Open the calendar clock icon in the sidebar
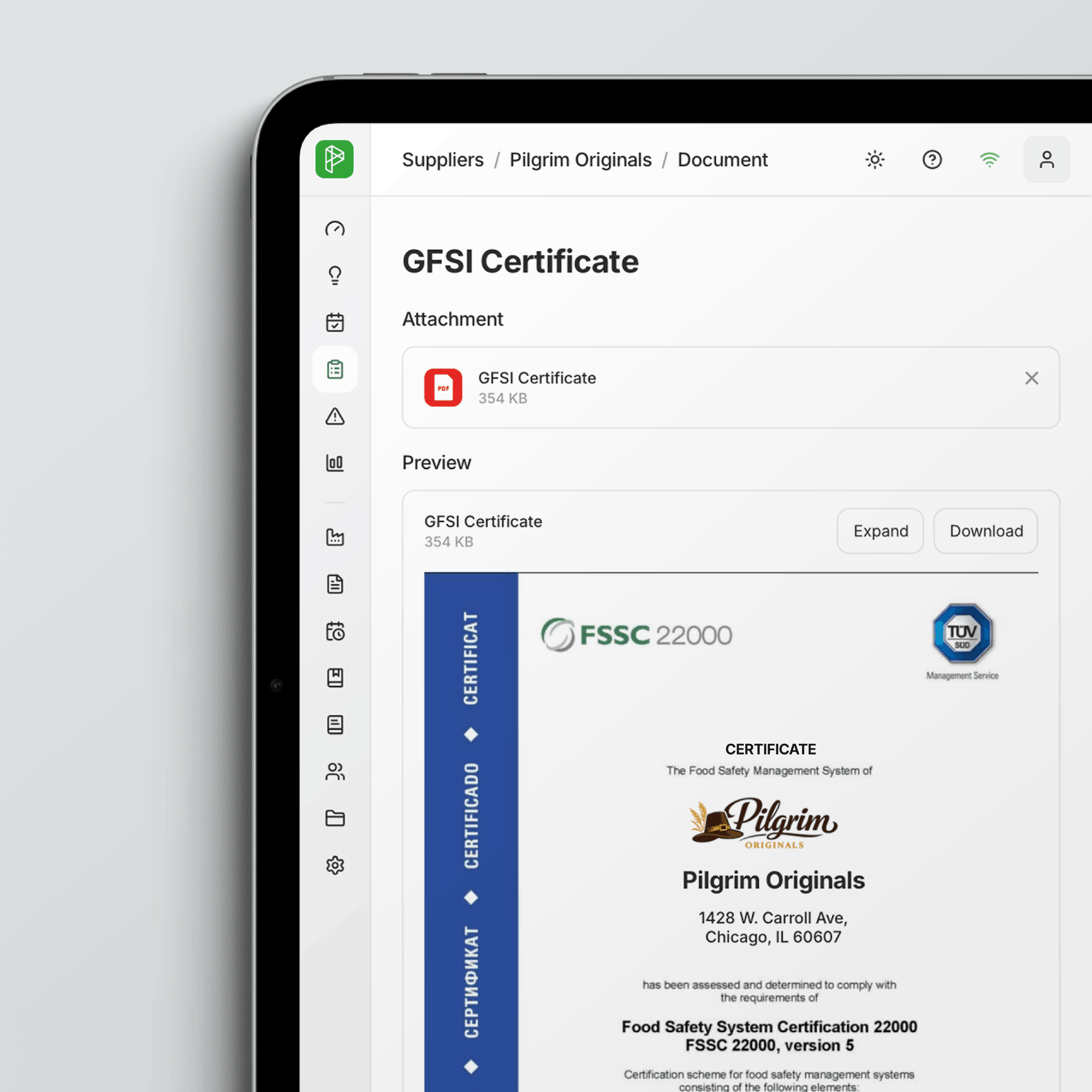 (335, 631)
